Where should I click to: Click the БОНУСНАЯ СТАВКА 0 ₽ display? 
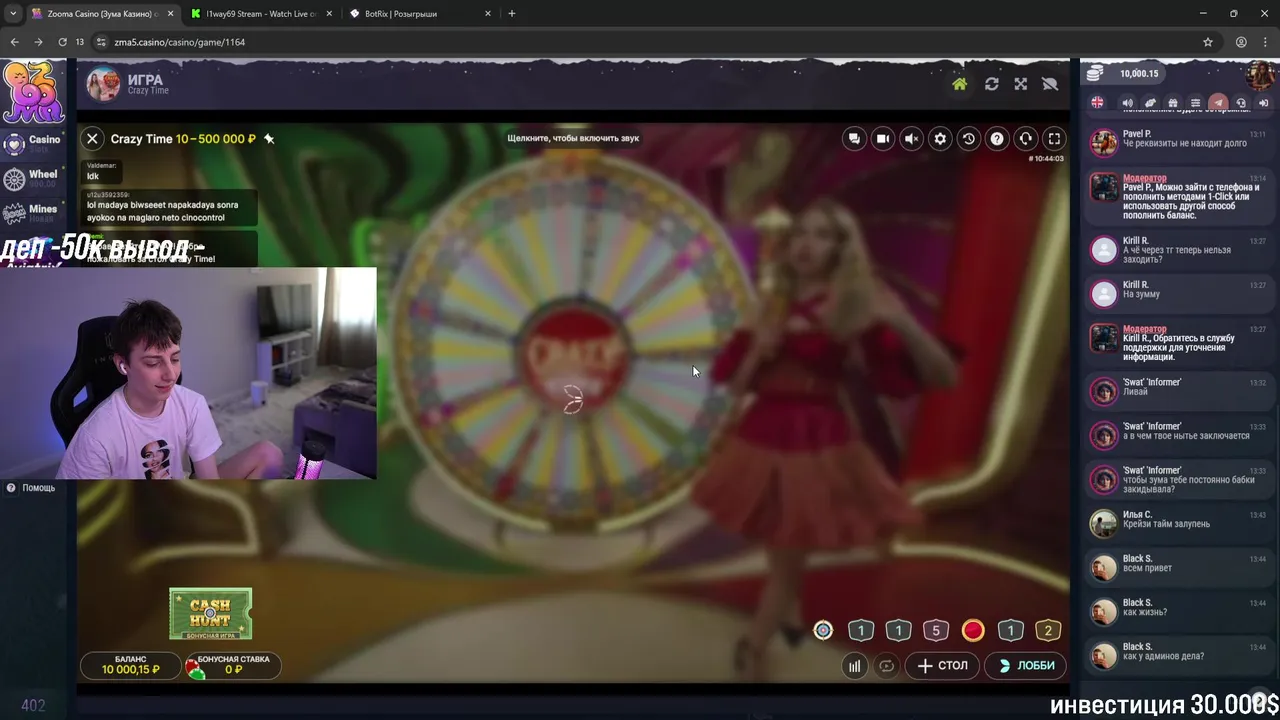[x=232, y=665]
